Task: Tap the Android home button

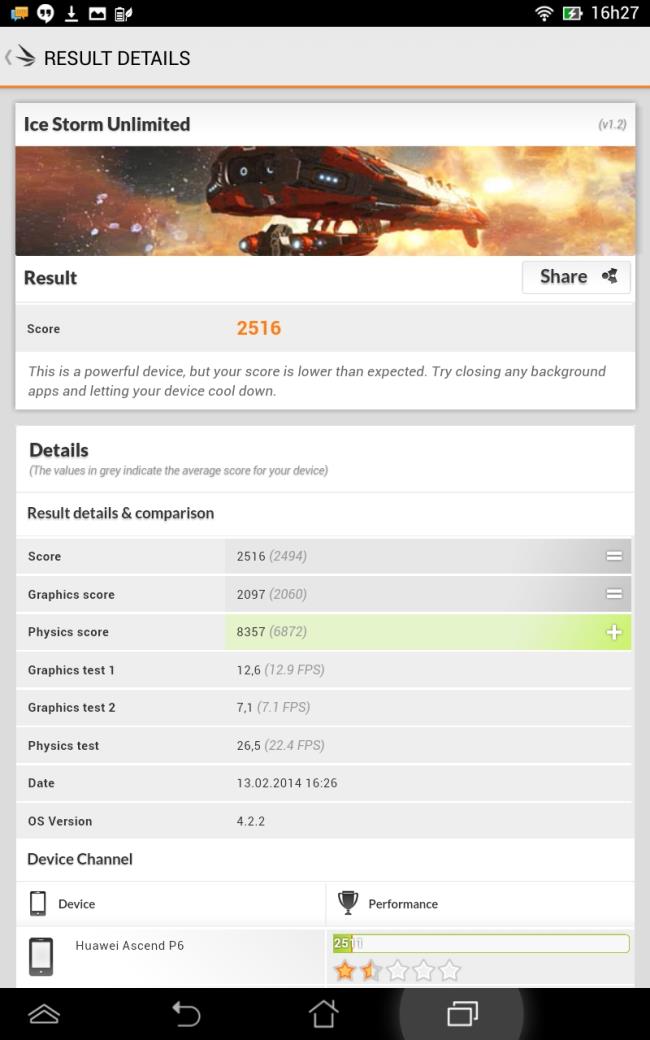Action: point(324,1013)
